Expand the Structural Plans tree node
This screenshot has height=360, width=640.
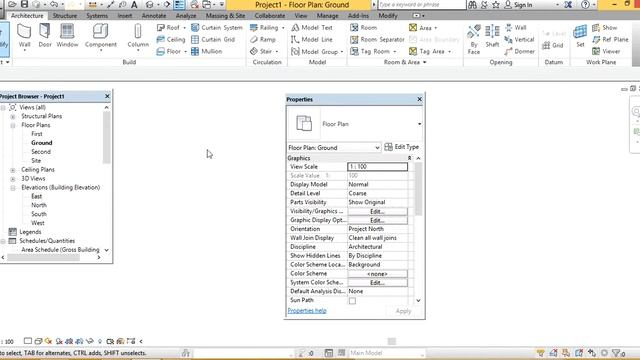(x=13, y=116)
